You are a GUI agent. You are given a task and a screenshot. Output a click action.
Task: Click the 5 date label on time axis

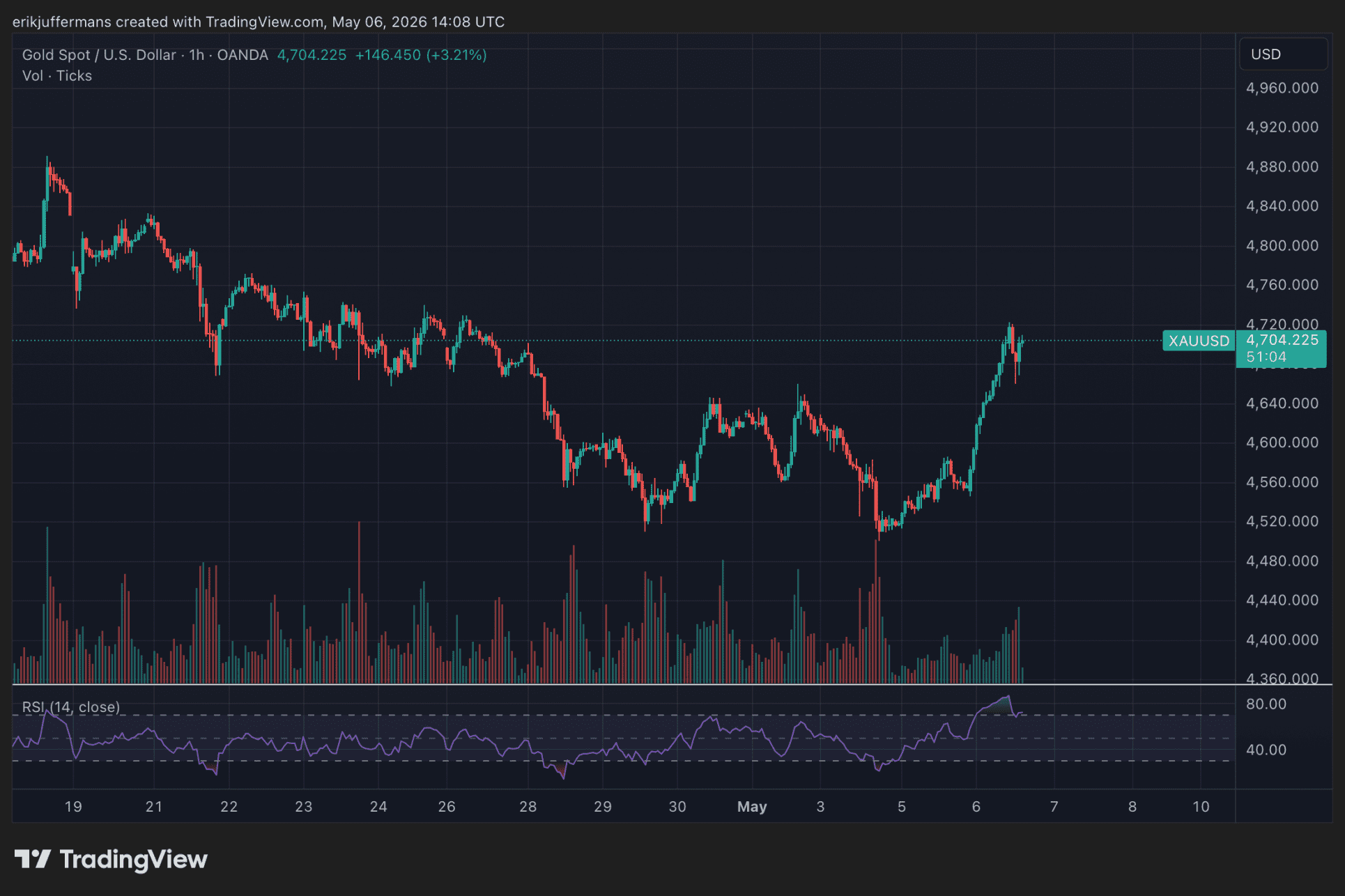[902, 807]
